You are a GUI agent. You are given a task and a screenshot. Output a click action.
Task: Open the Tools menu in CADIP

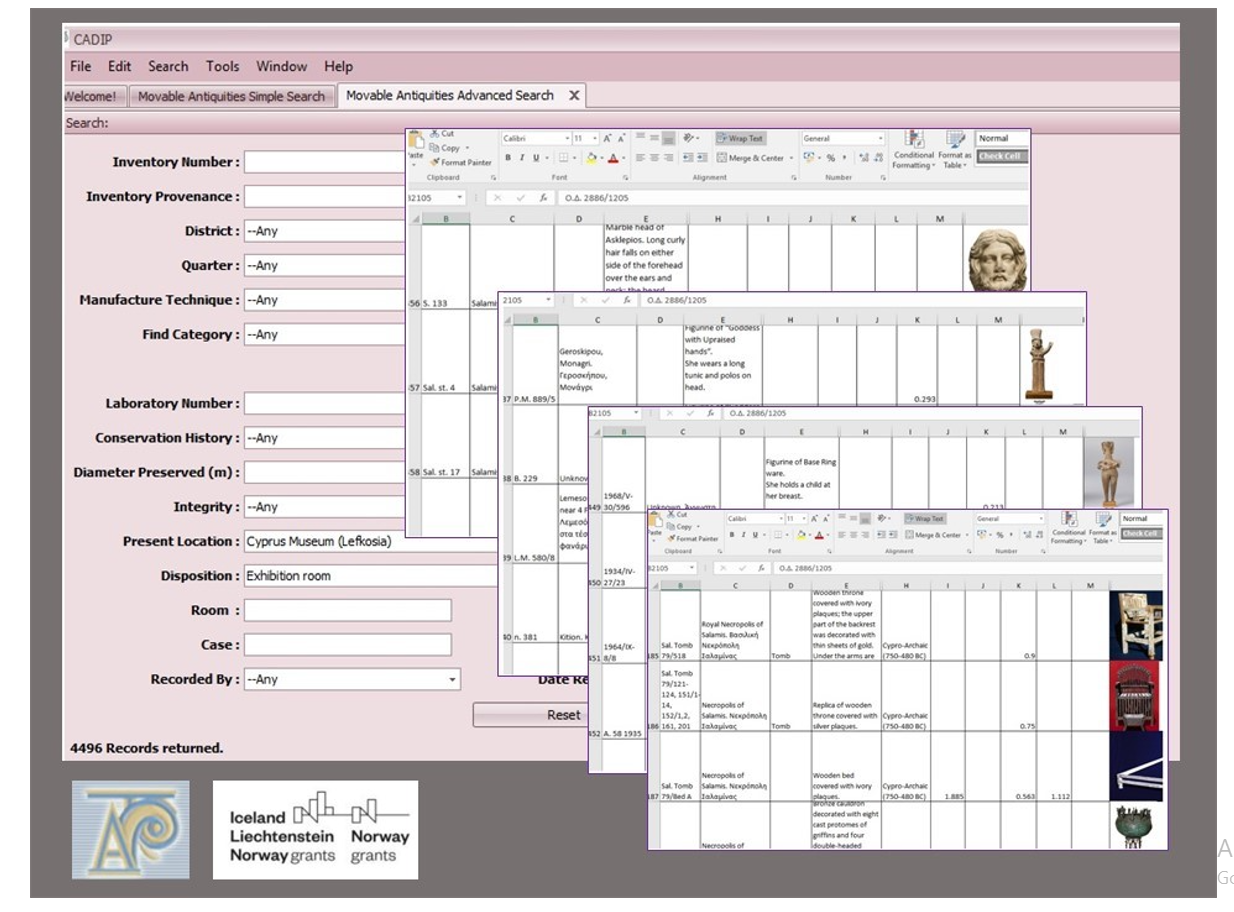[x=222, y=66]
